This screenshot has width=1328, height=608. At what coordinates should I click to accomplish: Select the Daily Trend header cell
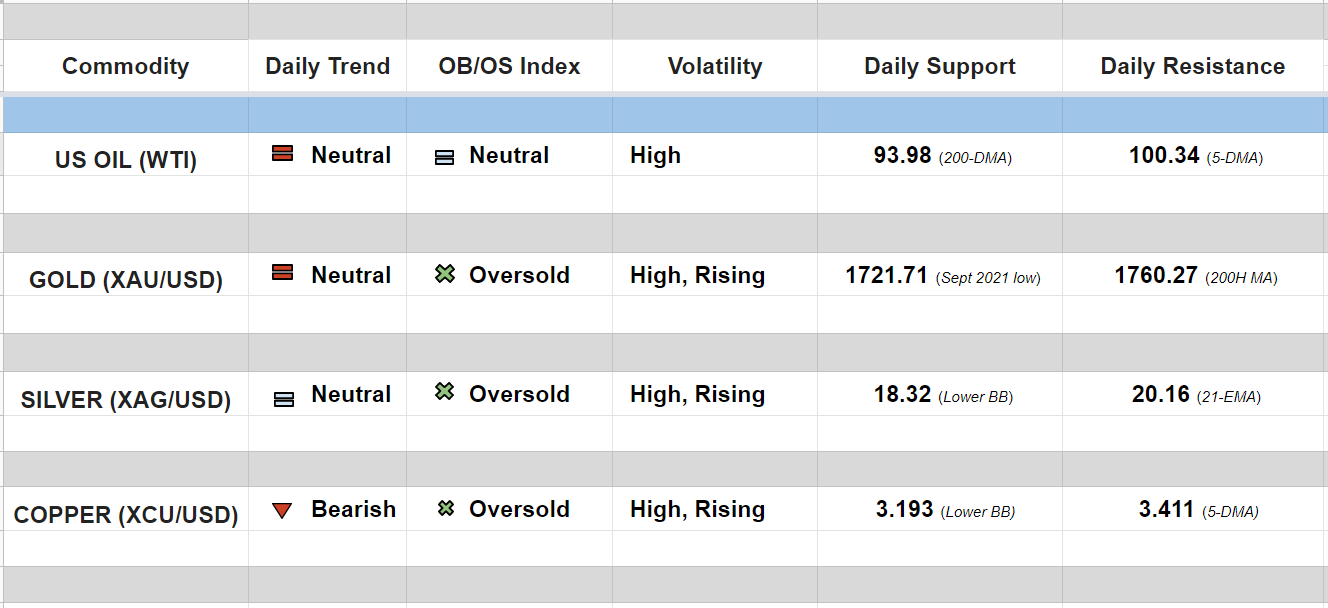coord(327,66)
